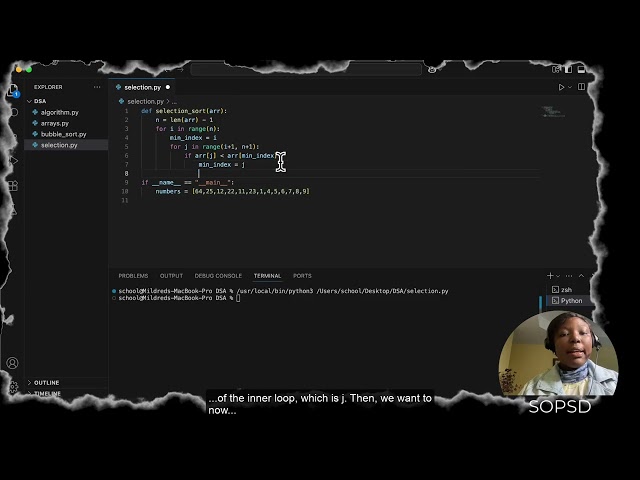This screenshot has width=640, height=480.
Task: Click the 'min_index = i' line
Action: tap(193, 138)
